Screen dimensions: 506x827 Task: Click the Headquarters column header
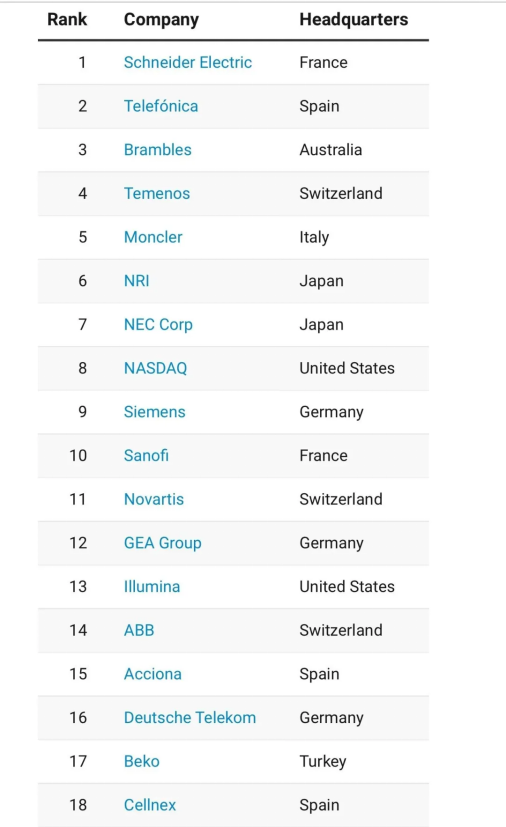[354, 20]
